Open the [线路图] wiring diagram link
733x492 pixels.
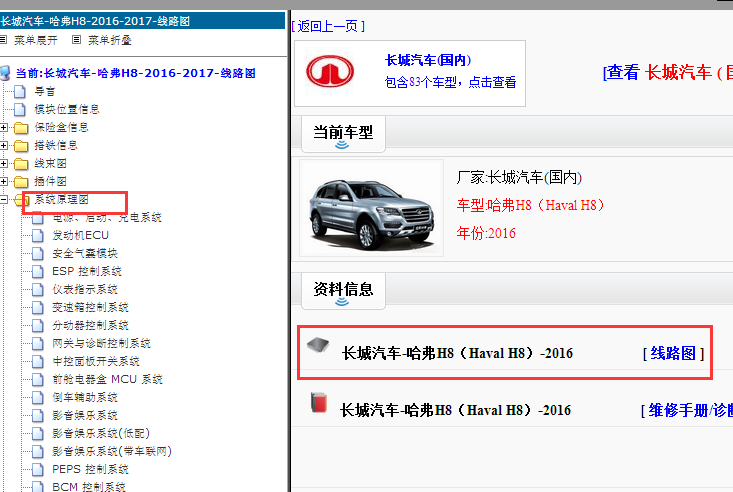tap(673, 353)
